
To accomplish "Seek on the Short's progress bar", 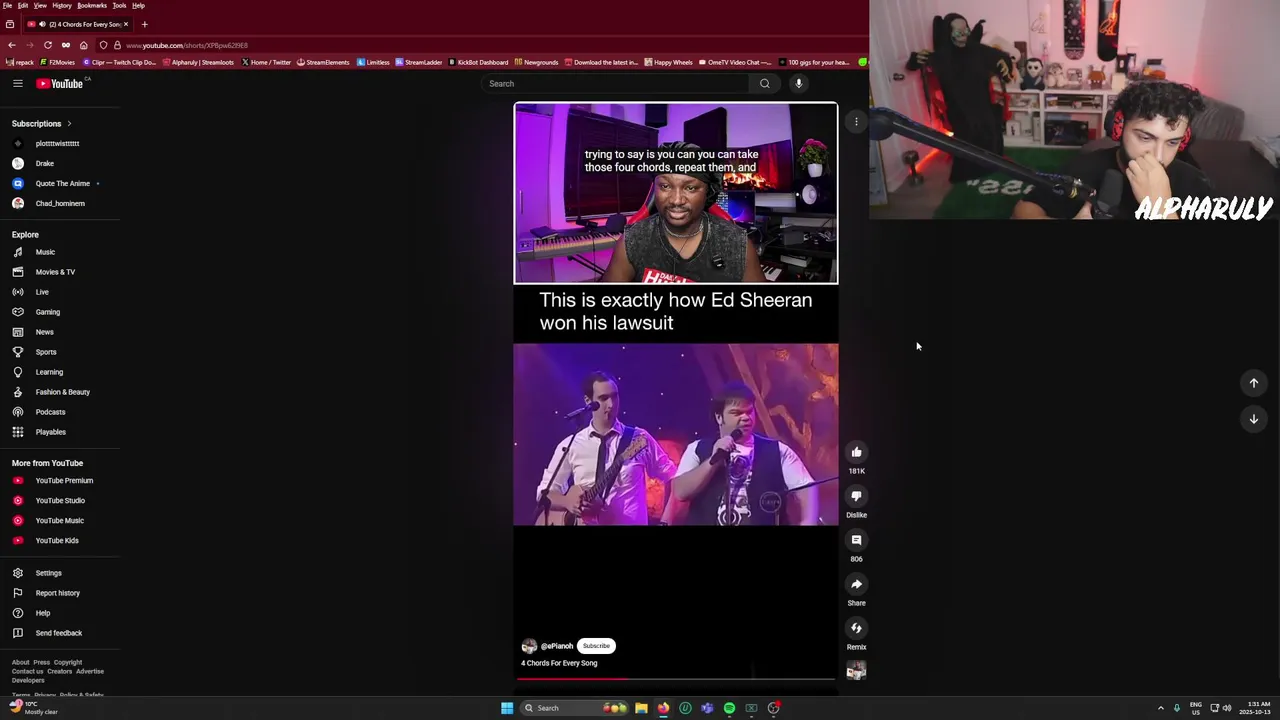I will [x=676, y=679].
